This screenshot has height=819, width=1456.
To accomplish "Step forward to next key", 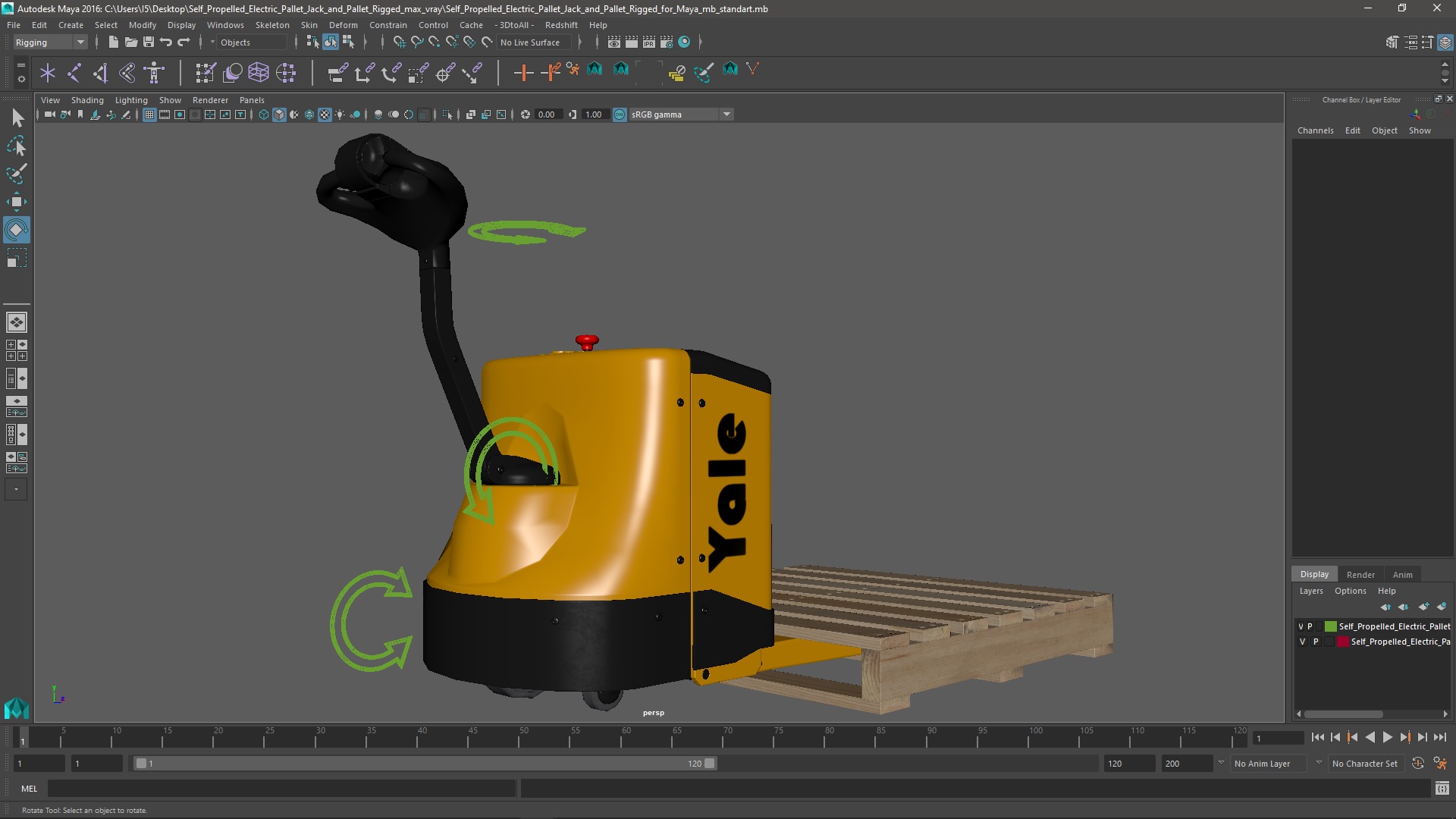I will pos(1404,737).
